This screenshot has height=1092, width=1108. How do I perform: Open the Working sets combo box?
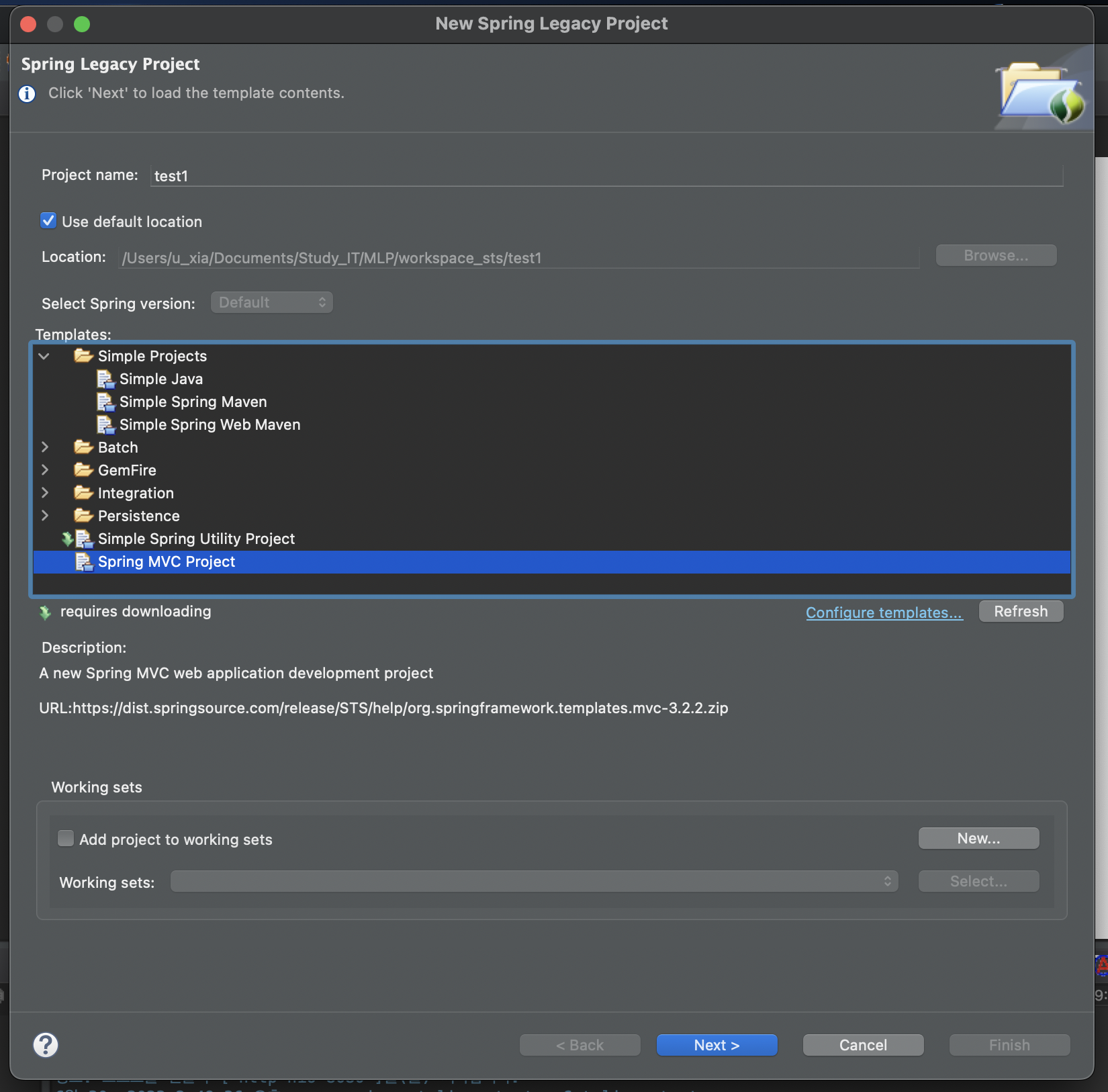pyautogui.click(x=535, y=881)
